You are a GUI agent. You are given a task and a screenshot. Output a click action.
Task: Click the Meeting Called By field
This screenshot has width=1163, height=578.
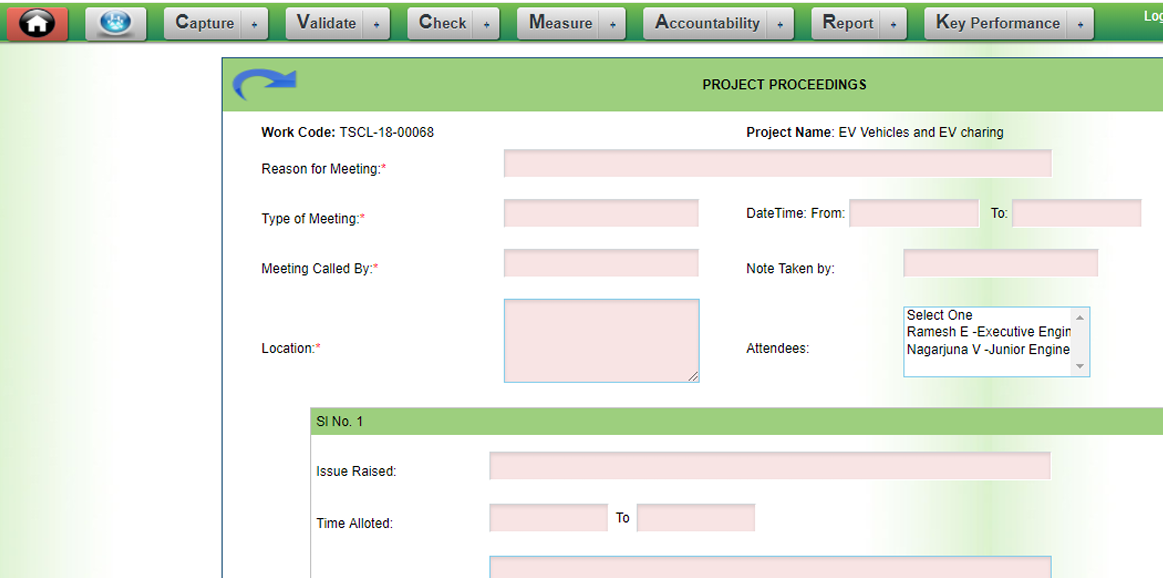point(601,263)
